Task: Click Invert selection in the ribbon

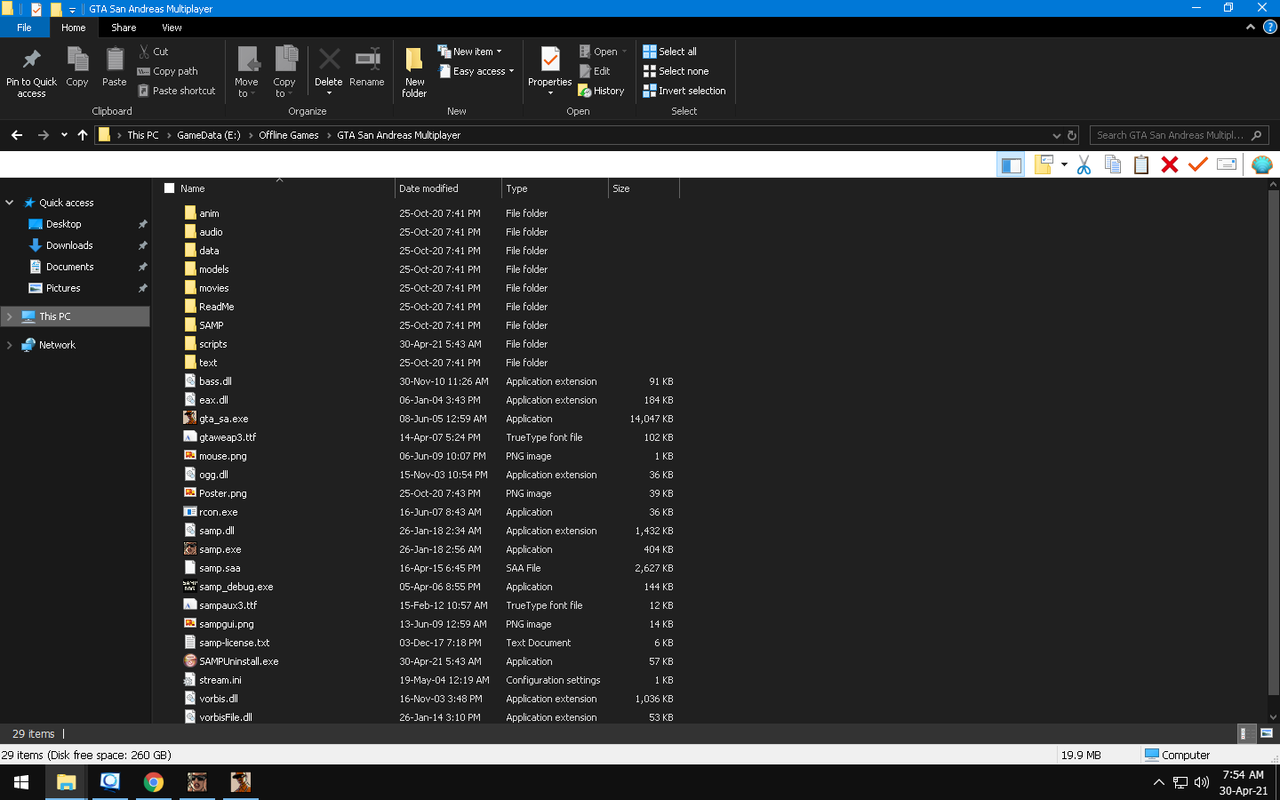Action: pos(684,90)
